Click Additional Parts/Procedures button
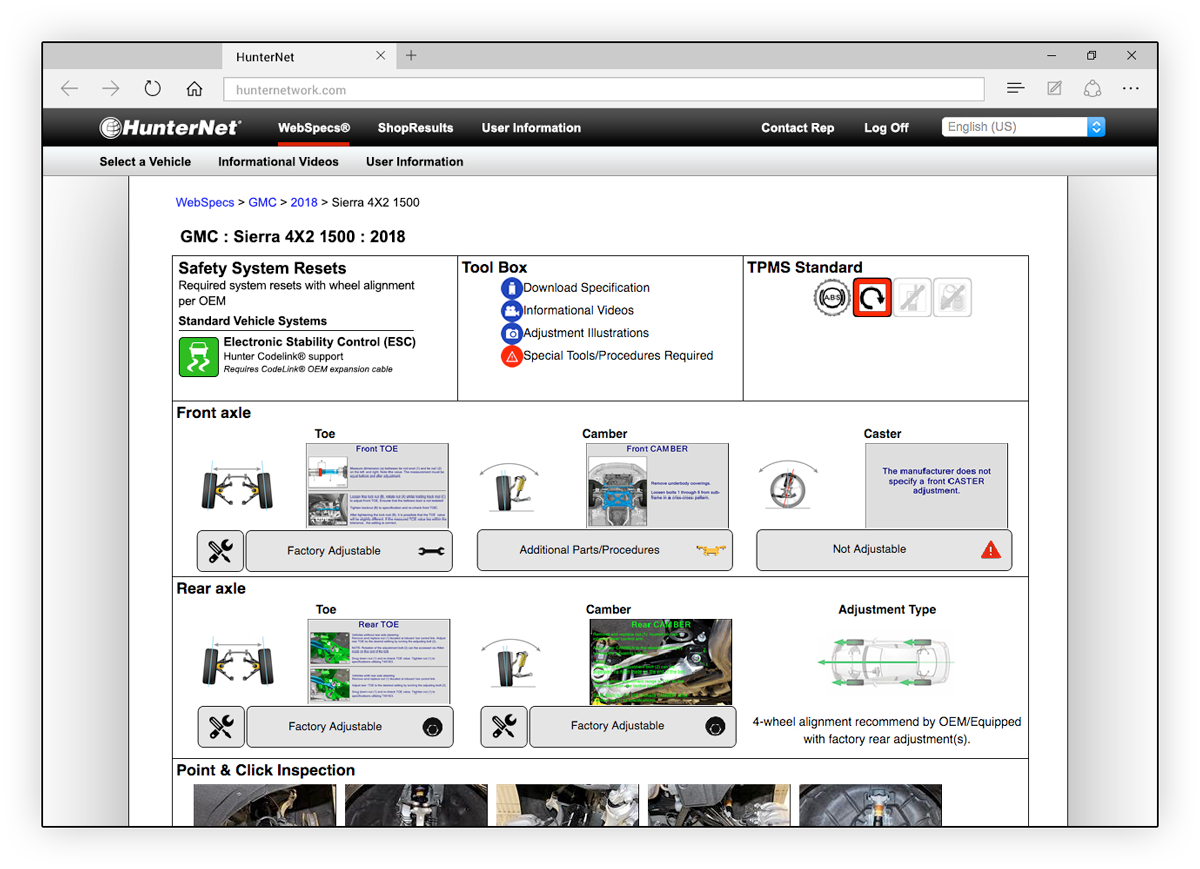Screen dimensions: 1200x869 [x=605, y=550]
